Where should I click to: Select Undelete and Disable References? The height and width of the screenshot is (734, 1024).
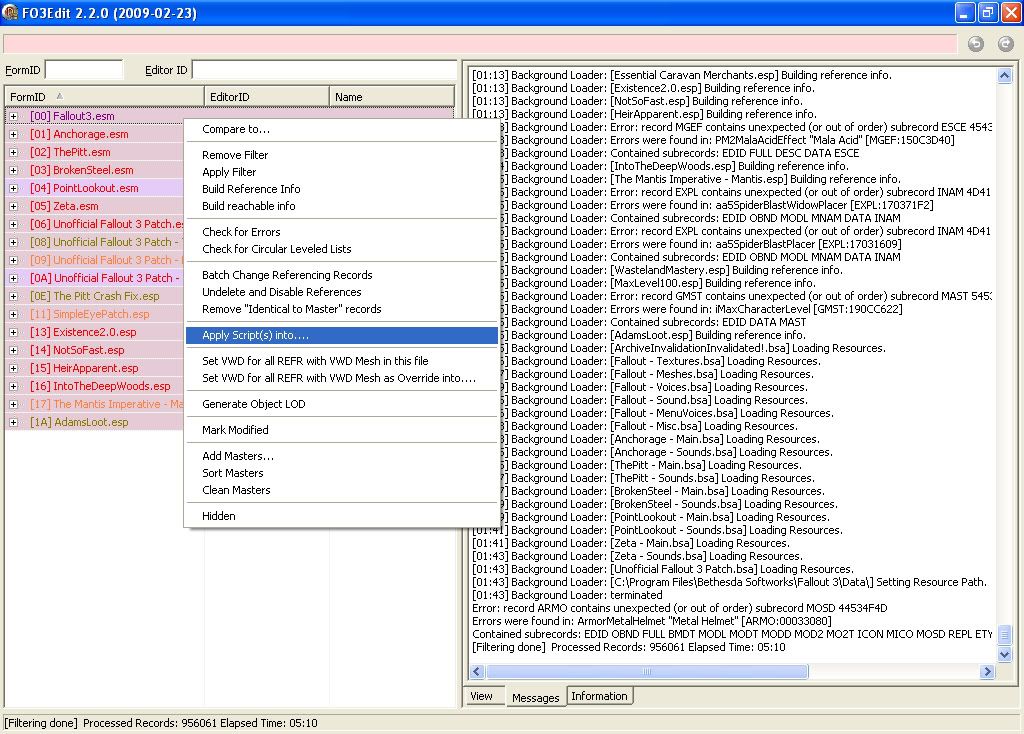coord(342,293)
